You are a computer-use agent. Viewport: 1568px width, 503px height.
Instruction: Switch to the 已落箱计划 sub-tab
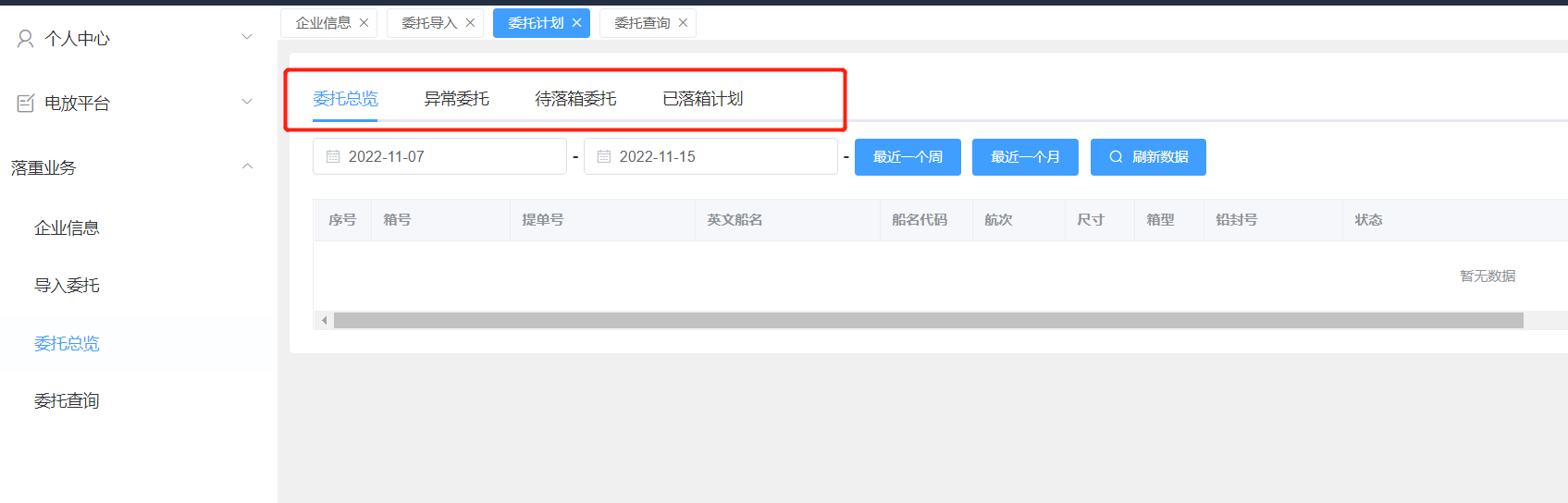click(x=703, y=99)
